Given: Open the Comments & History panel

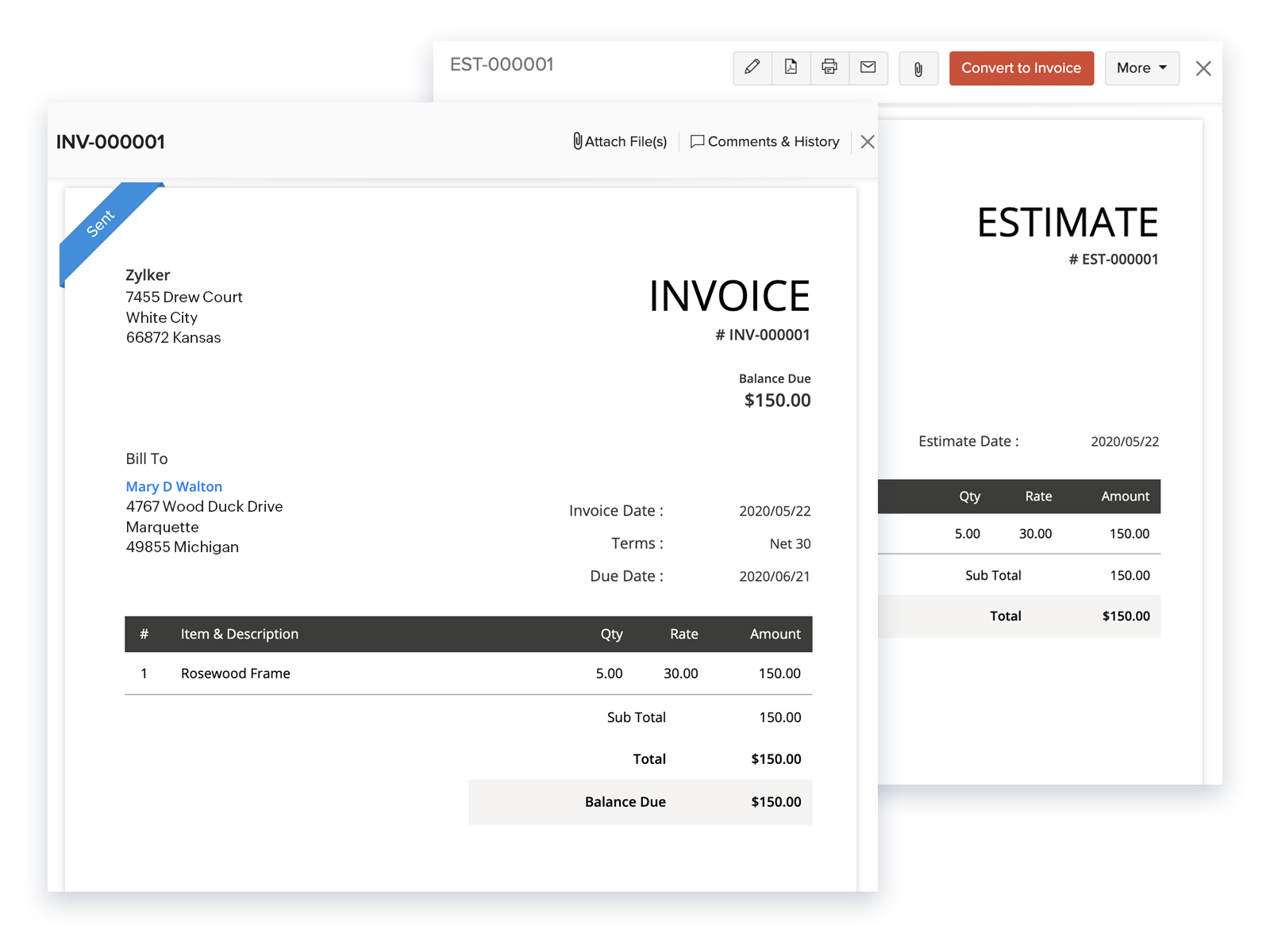Looking at the screenshot, I should 764,141.
